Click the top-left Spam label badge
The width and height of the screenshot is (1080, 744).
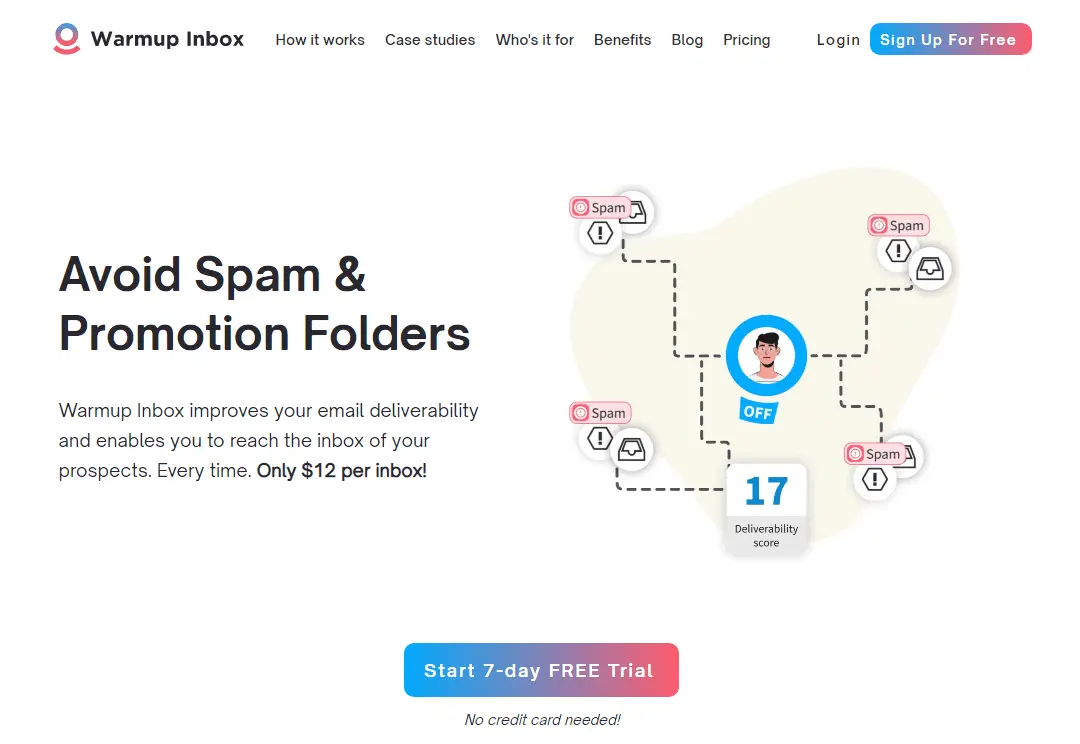click(x=599, y=208)
